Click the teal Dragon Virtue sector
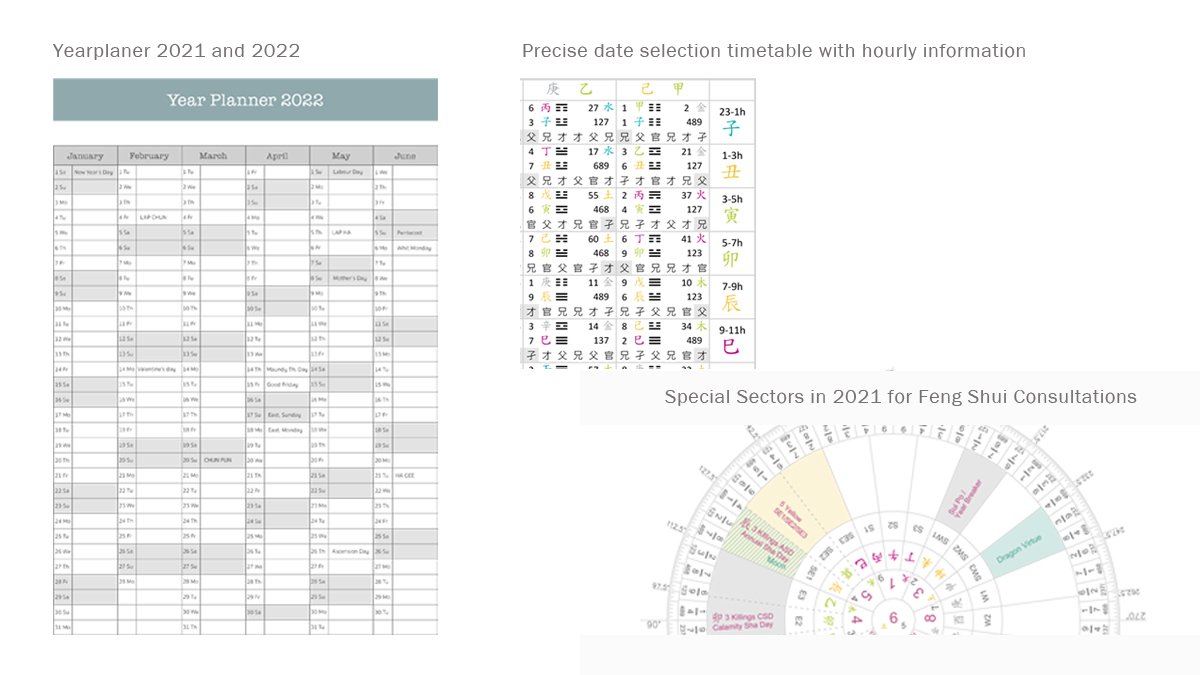Screen dimensions: 1200x675 1020,548
